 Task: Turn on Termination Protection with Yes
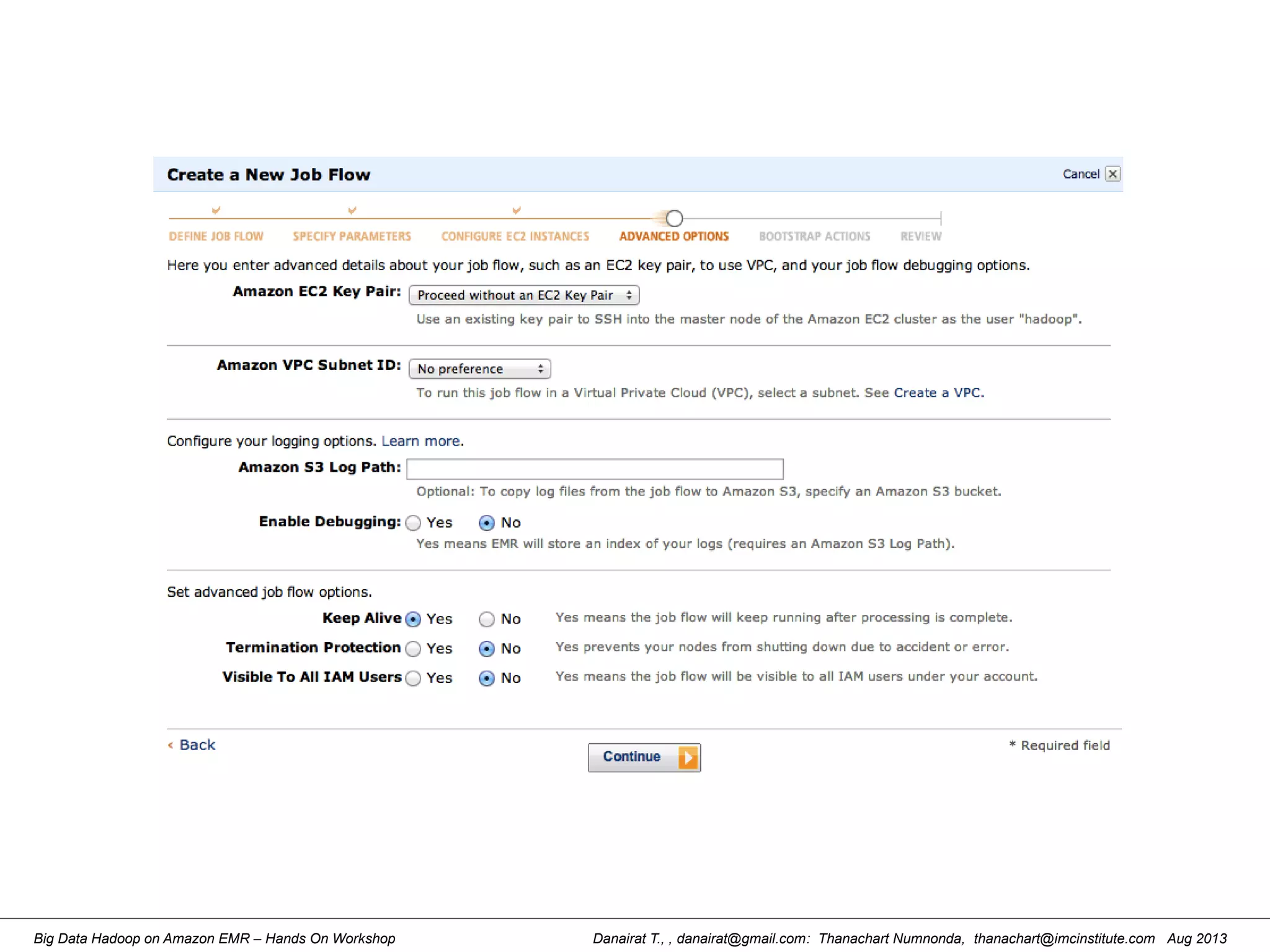point(414,649)
